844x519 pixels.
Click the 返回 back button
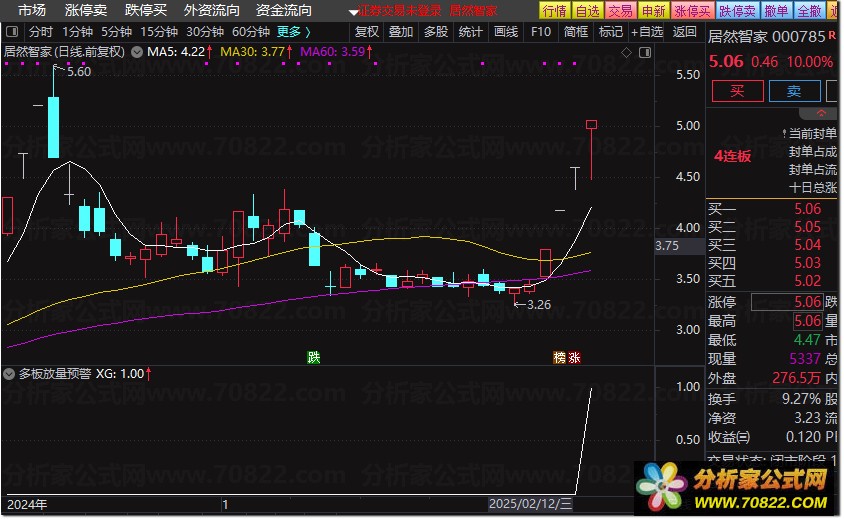coord(685,32)
